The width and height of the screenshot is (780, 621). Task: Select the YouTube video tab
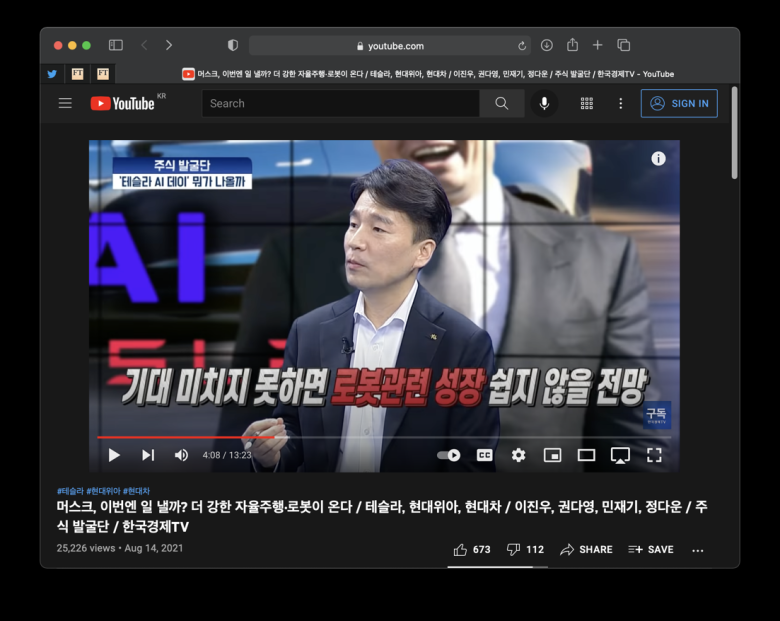pyautogui.click(x=428, y=74)
